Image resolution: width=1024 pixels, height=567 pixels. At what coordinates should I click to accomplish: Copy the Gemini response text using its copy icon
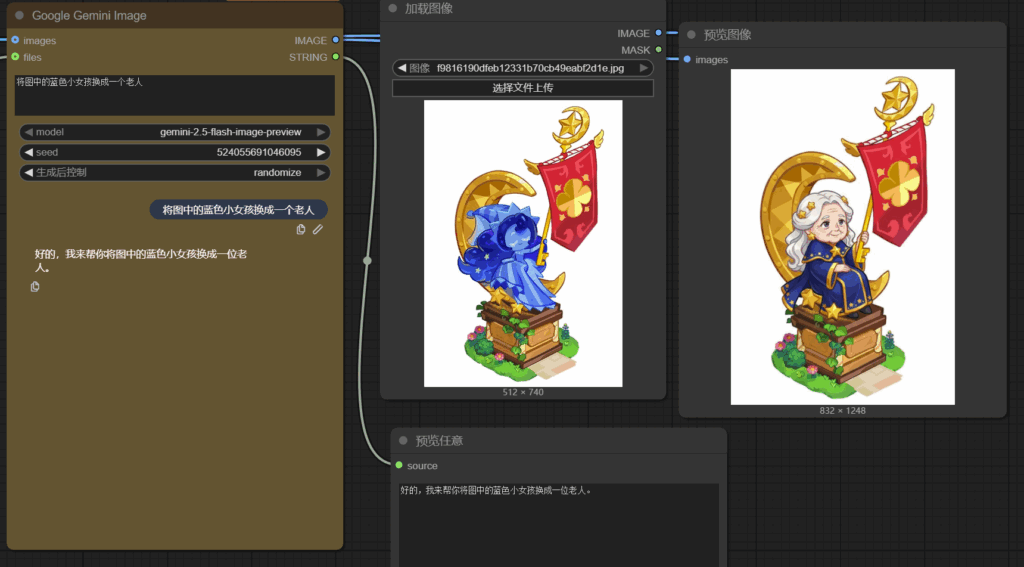tap(36, 287)
